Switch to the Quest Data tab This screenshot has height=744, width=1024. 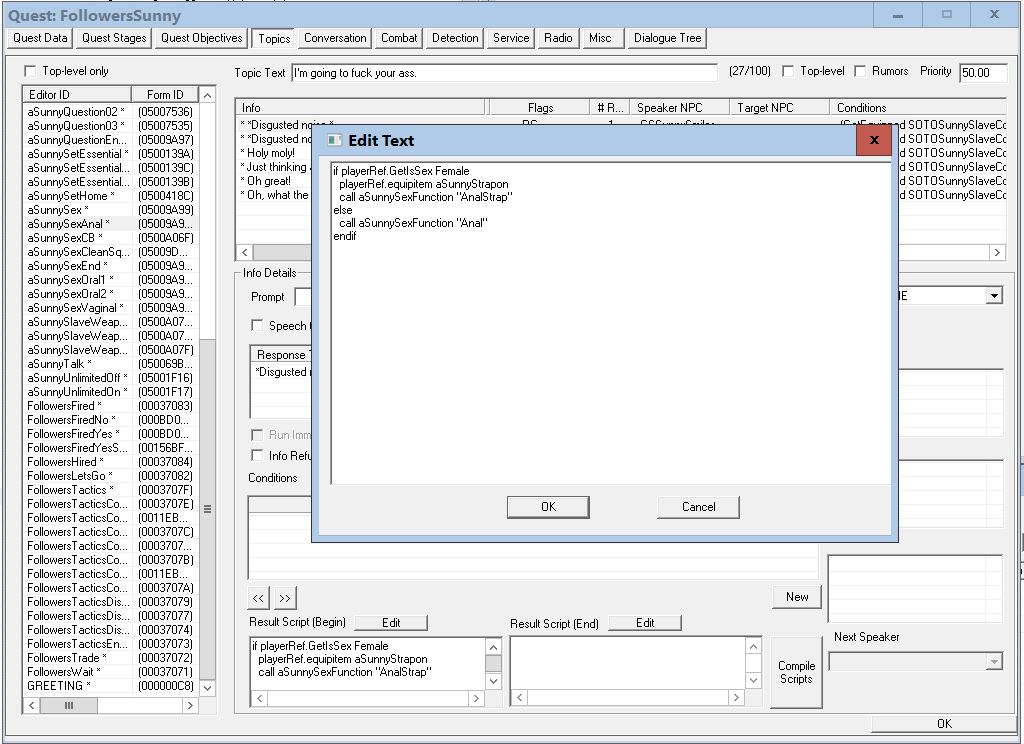coord(40,38)
